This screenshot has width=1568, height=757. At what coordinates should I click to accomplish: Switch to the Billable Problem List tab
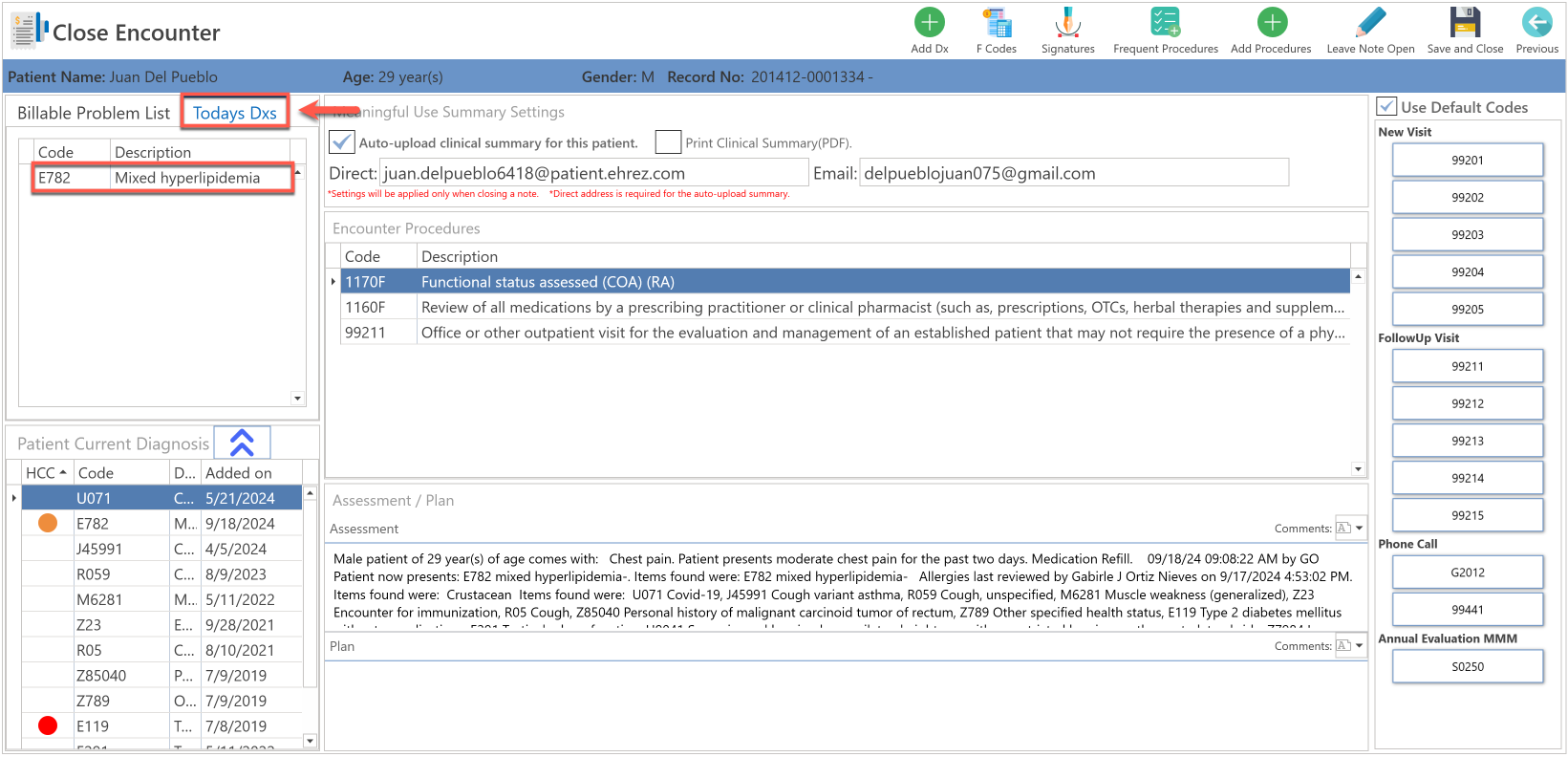94,113
